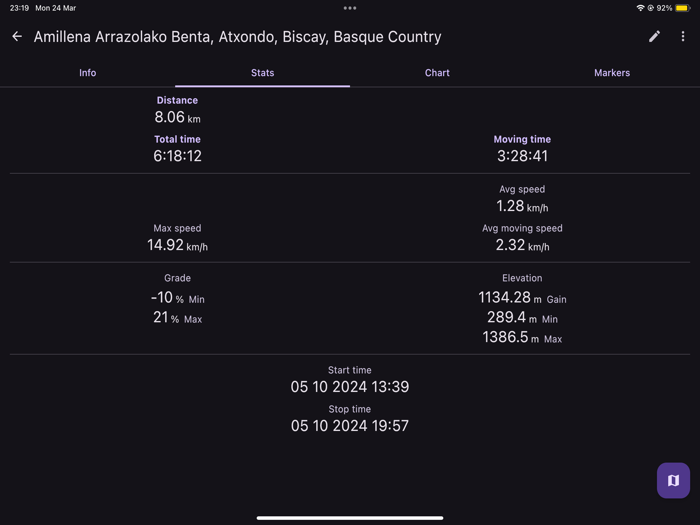This screenshot has width=700, height=525.
Task: Tap the Total time 6:18:12 value
Action: tap(177, 156)
